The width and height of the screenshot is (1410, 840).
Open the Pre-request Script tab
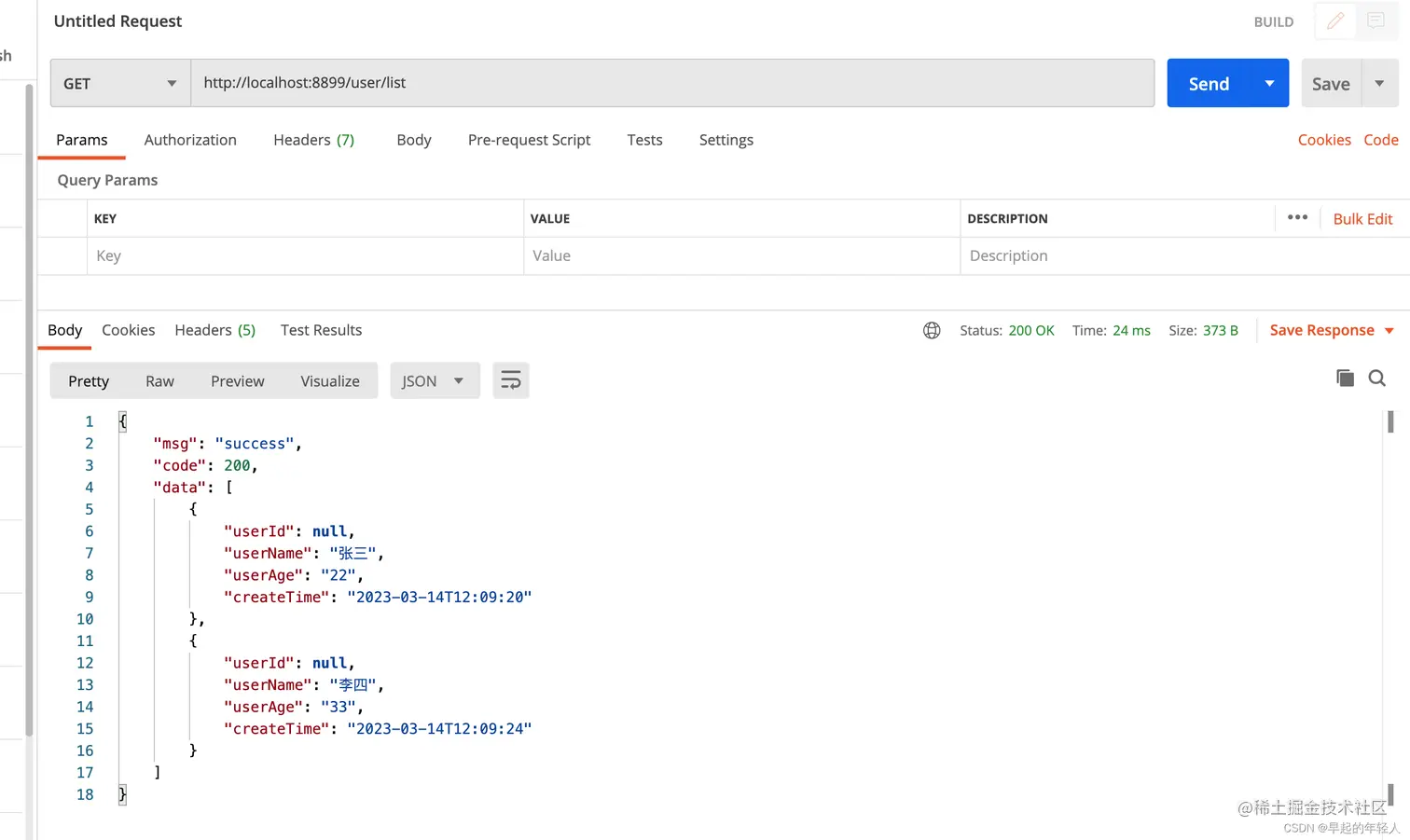(529, 140)
